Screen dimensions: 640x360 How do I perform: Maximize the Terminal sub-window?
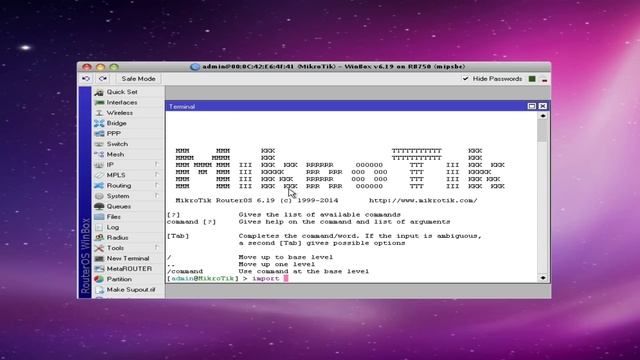[532, 106]
